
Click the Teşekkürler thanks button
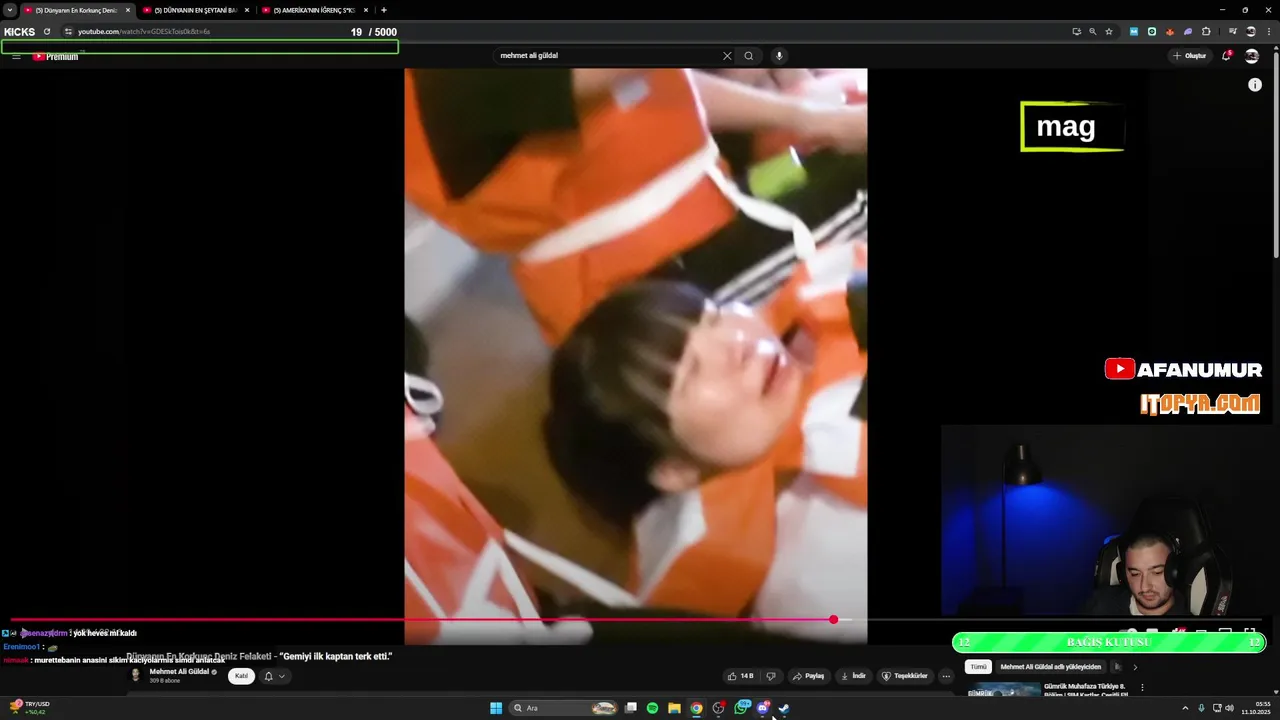coord(904,676)
